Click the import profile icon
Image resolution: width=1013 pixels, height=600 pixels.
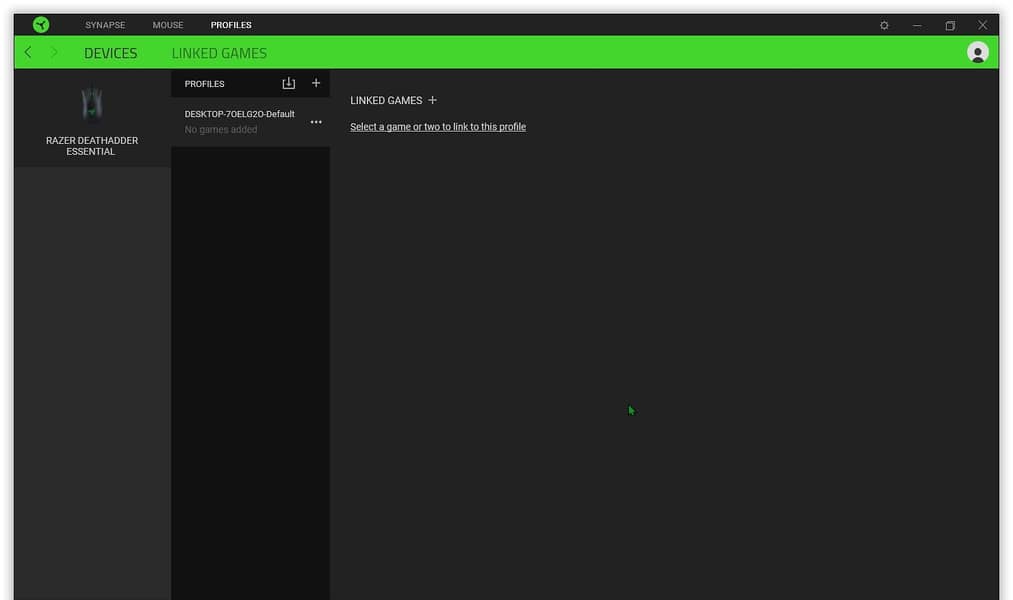[x=289, y=83]
